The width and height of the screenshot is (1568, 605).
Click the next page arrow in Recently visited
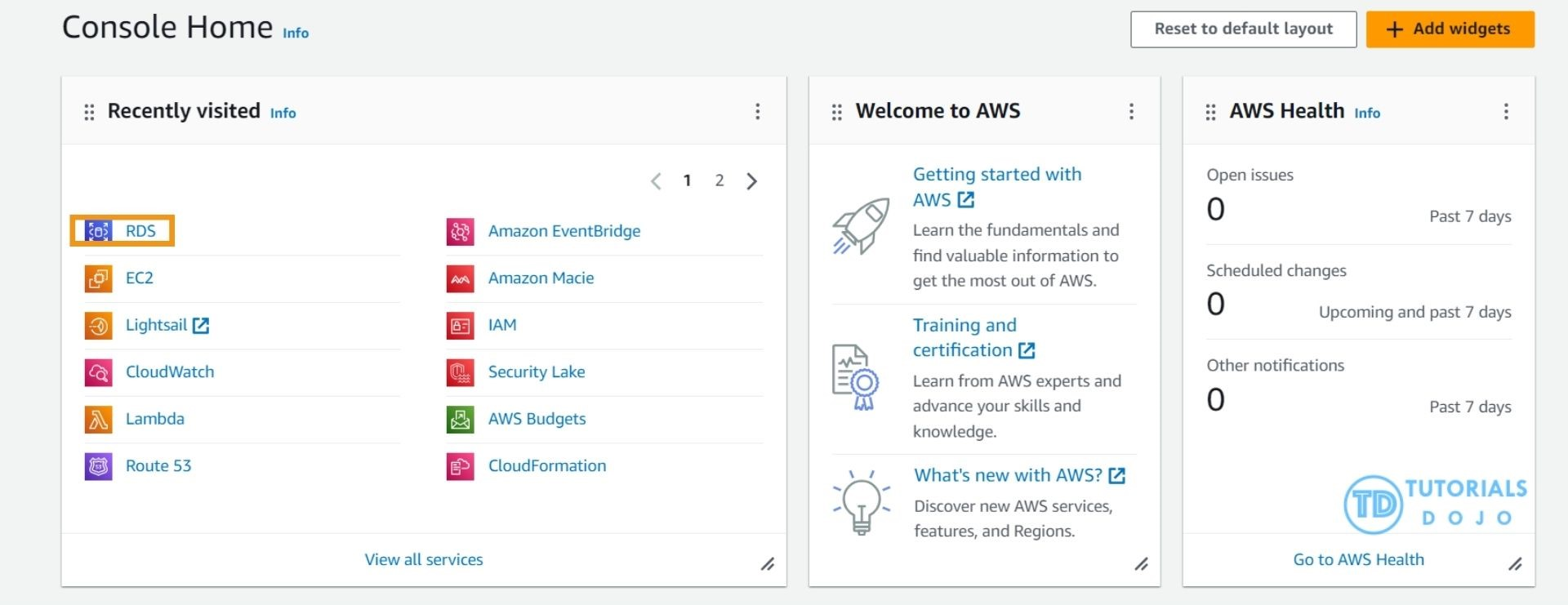pos(751,180)
